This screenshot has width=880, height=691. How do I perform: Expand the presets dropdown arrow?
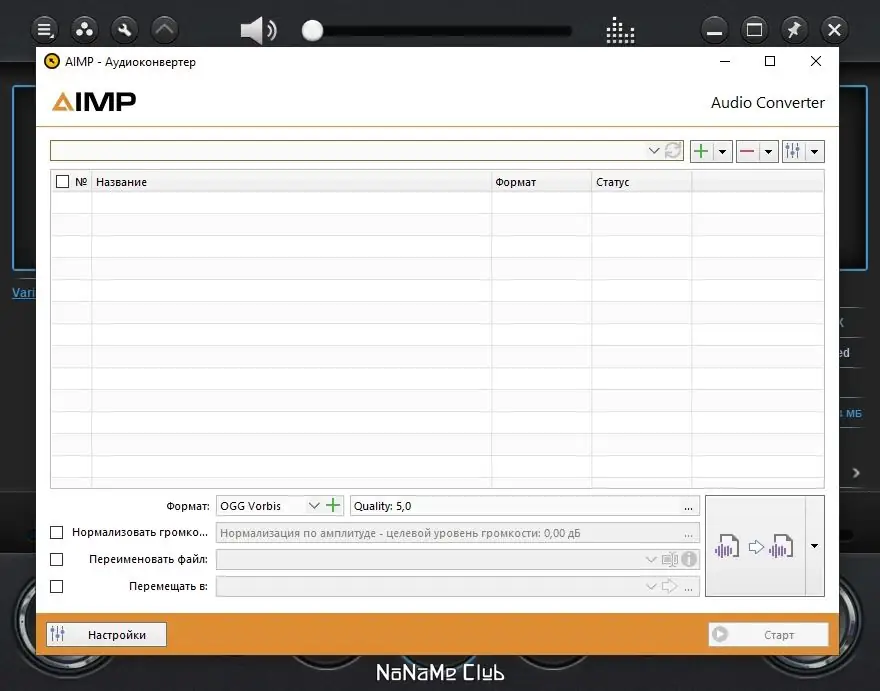click(x=814, y=151)
